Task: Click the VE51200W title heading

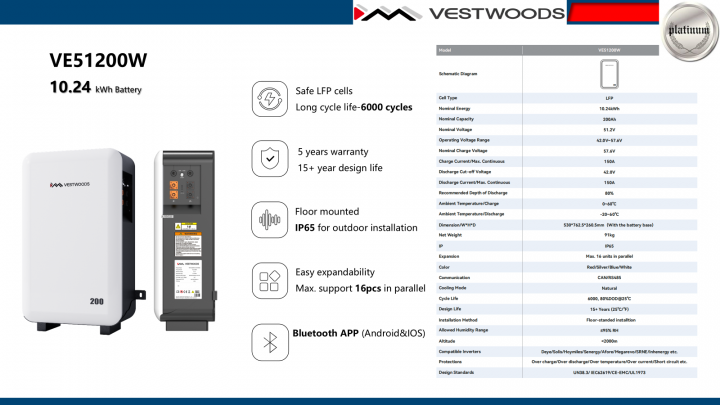Action: click(91, 61)
